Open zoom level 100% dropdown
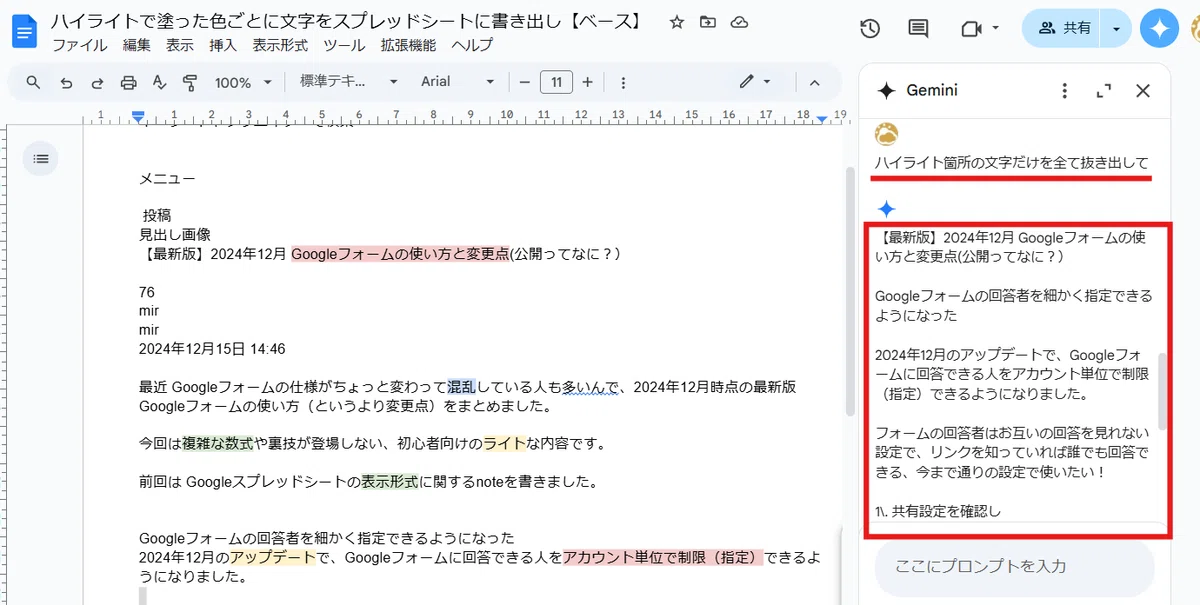Viewport: 1200px width, 605px height. tap(244, 82)
